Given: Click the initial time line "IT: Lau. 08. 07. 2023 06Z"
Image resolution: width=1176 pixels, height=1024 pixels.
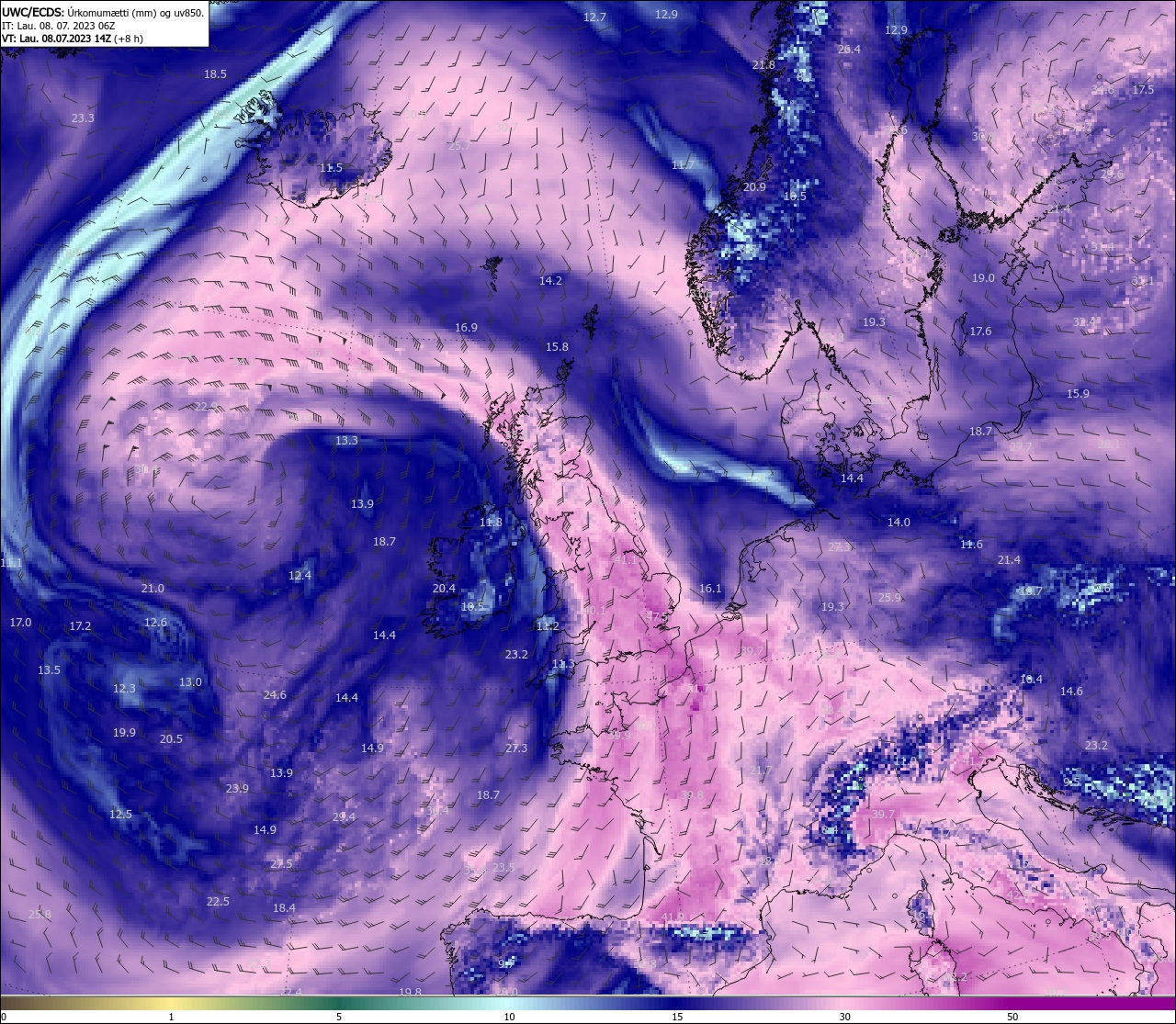Looking at the screenshot, I should coord(59,26).
